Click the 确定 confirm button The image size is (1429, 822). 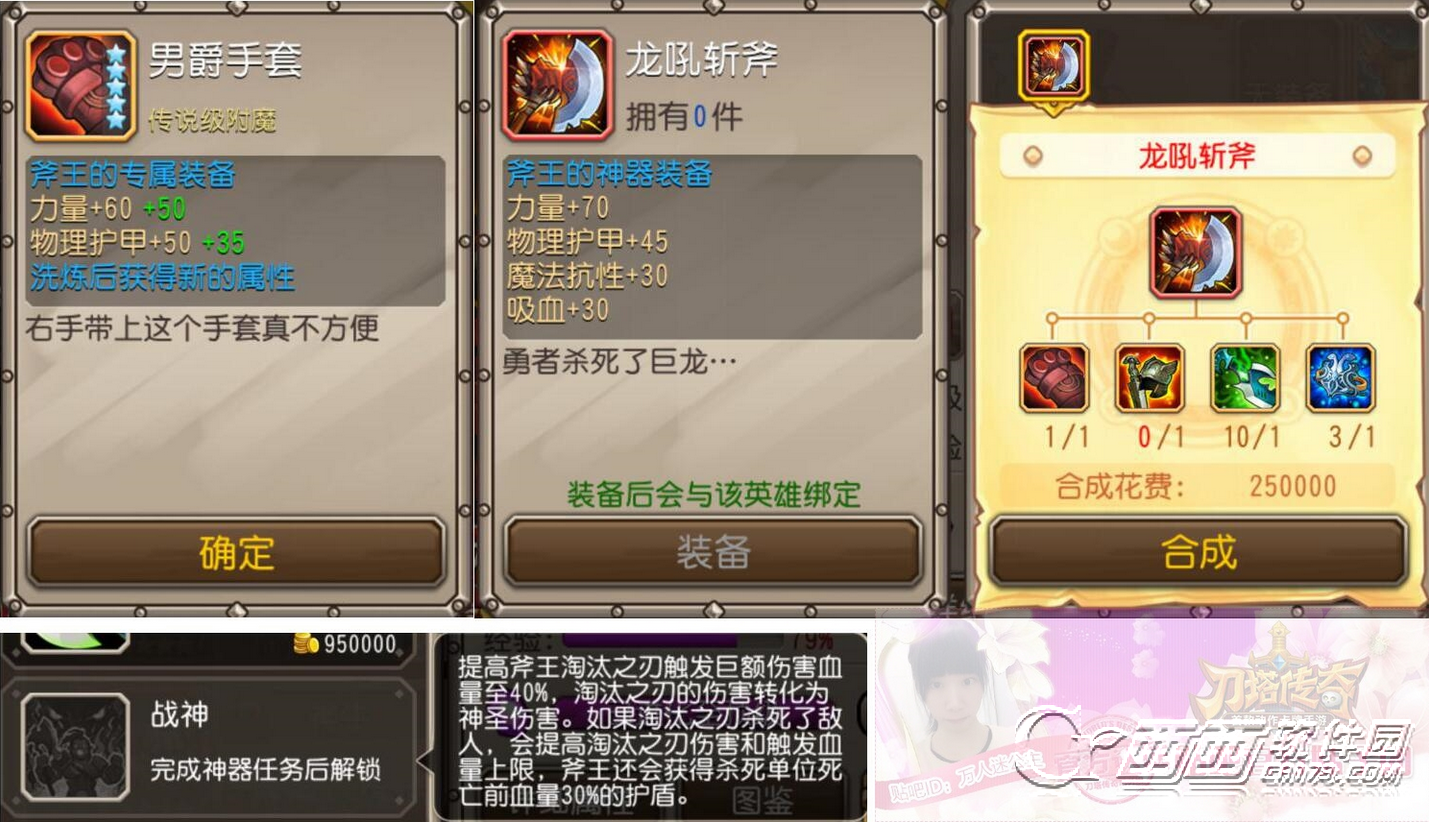236,552
